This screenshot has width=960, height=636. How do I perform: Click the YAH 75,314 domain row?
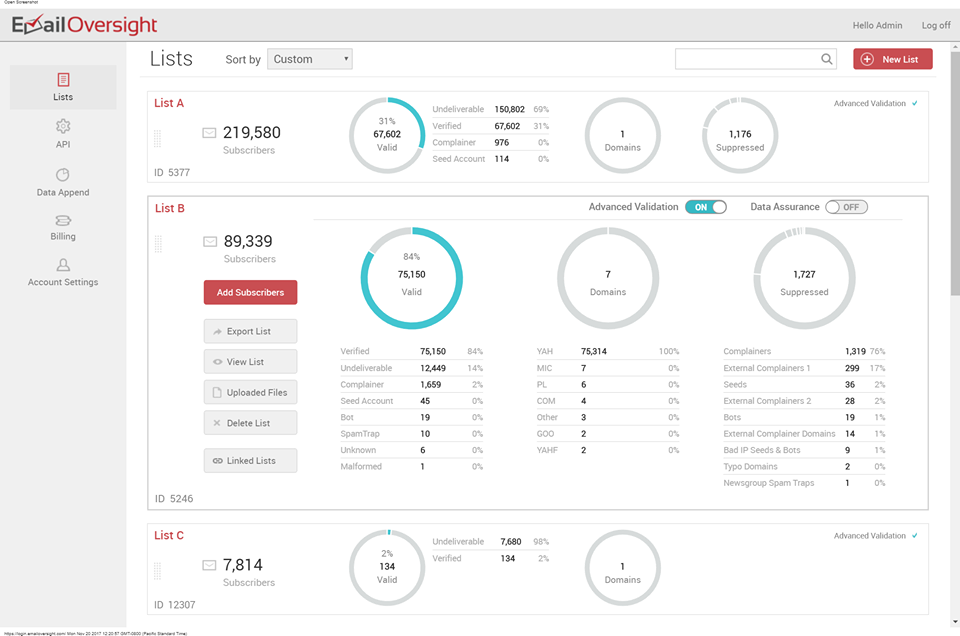(608, 351)
